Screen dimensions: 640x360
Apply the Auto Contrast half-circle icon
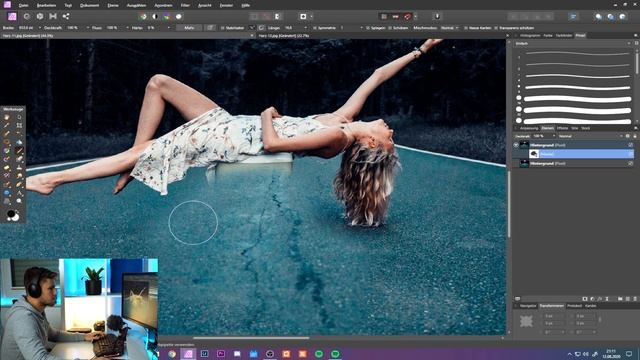155,17
